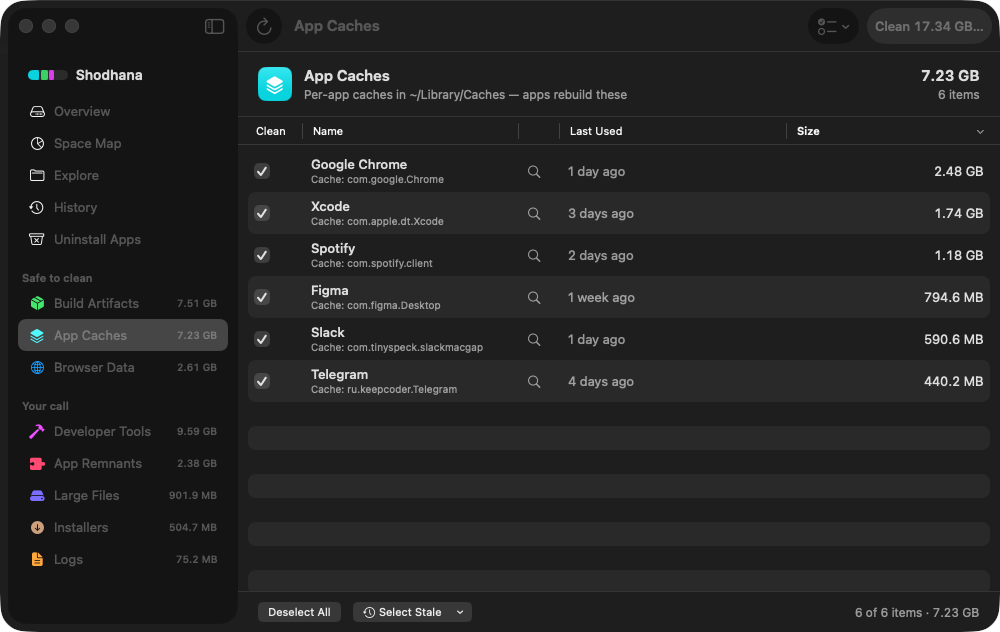Toggle the sidebar panel icon
This screenshot has width=1000, height=632.
[214, 26]
